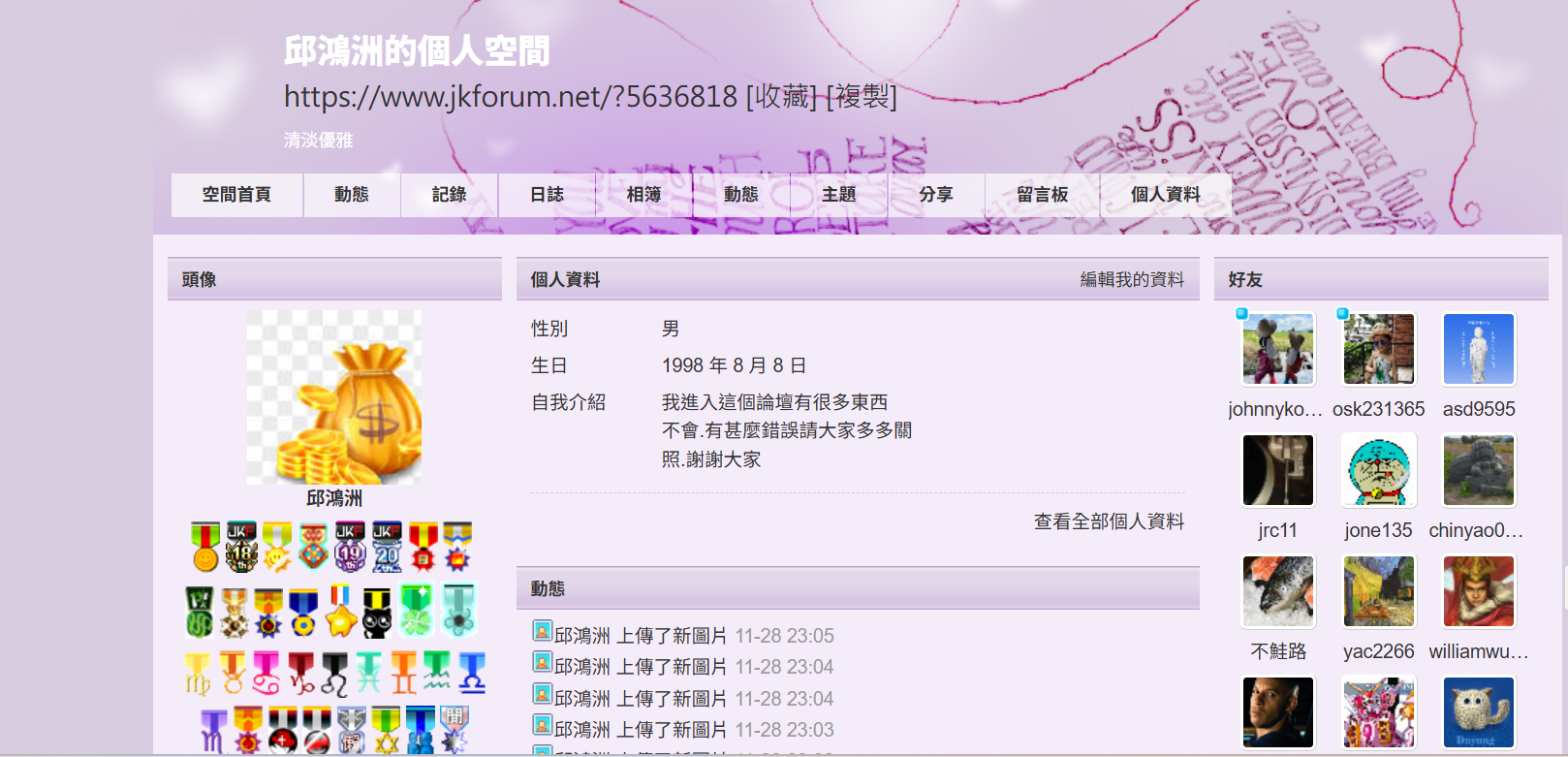Select the pink Cancer zodiac medal
This screenshot has height=757, width=1568.
click(x=266, y=673)
